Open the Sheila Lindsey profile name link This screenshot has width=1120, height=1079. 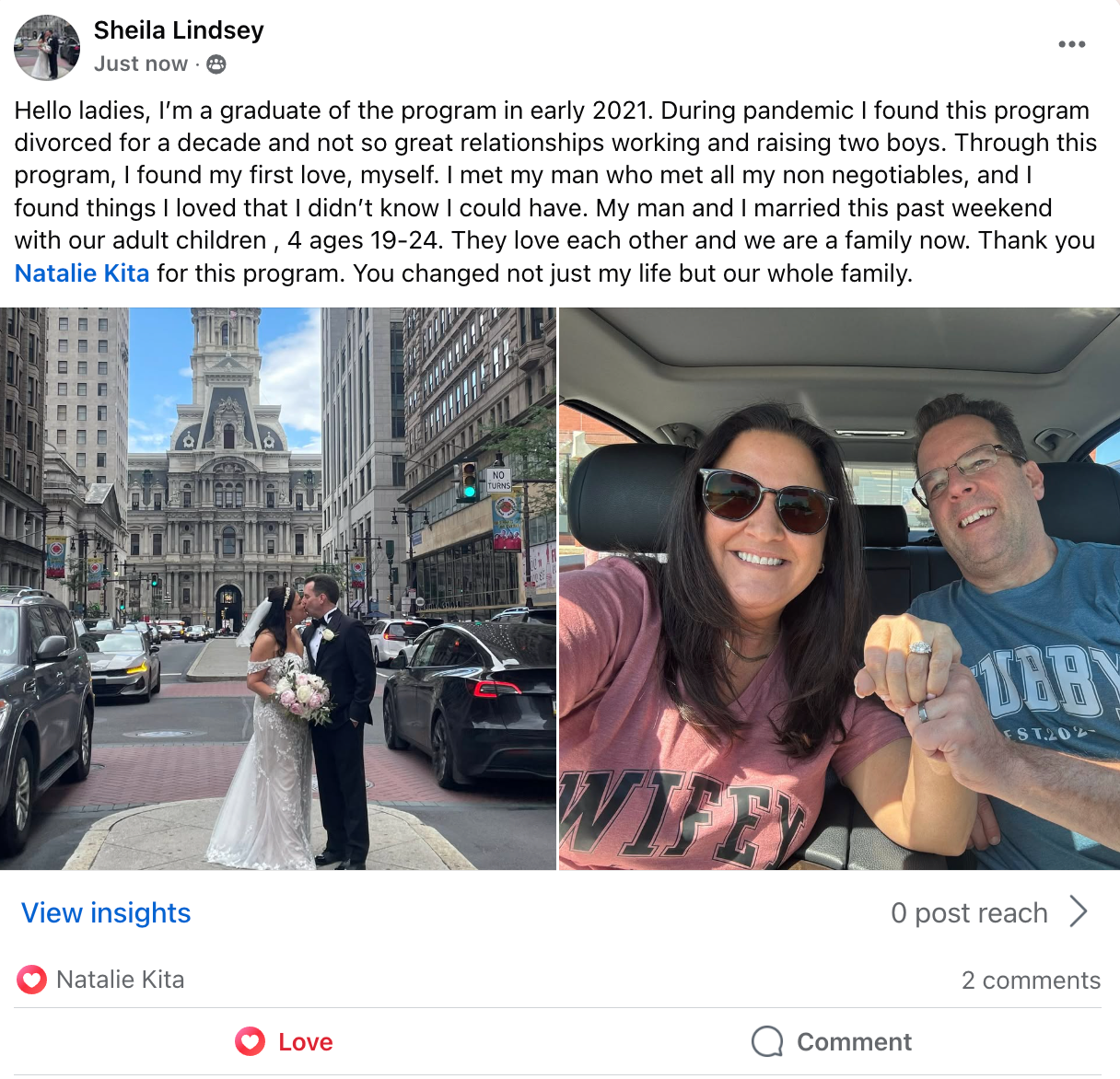pyautogui.click(x=179, y=30)
